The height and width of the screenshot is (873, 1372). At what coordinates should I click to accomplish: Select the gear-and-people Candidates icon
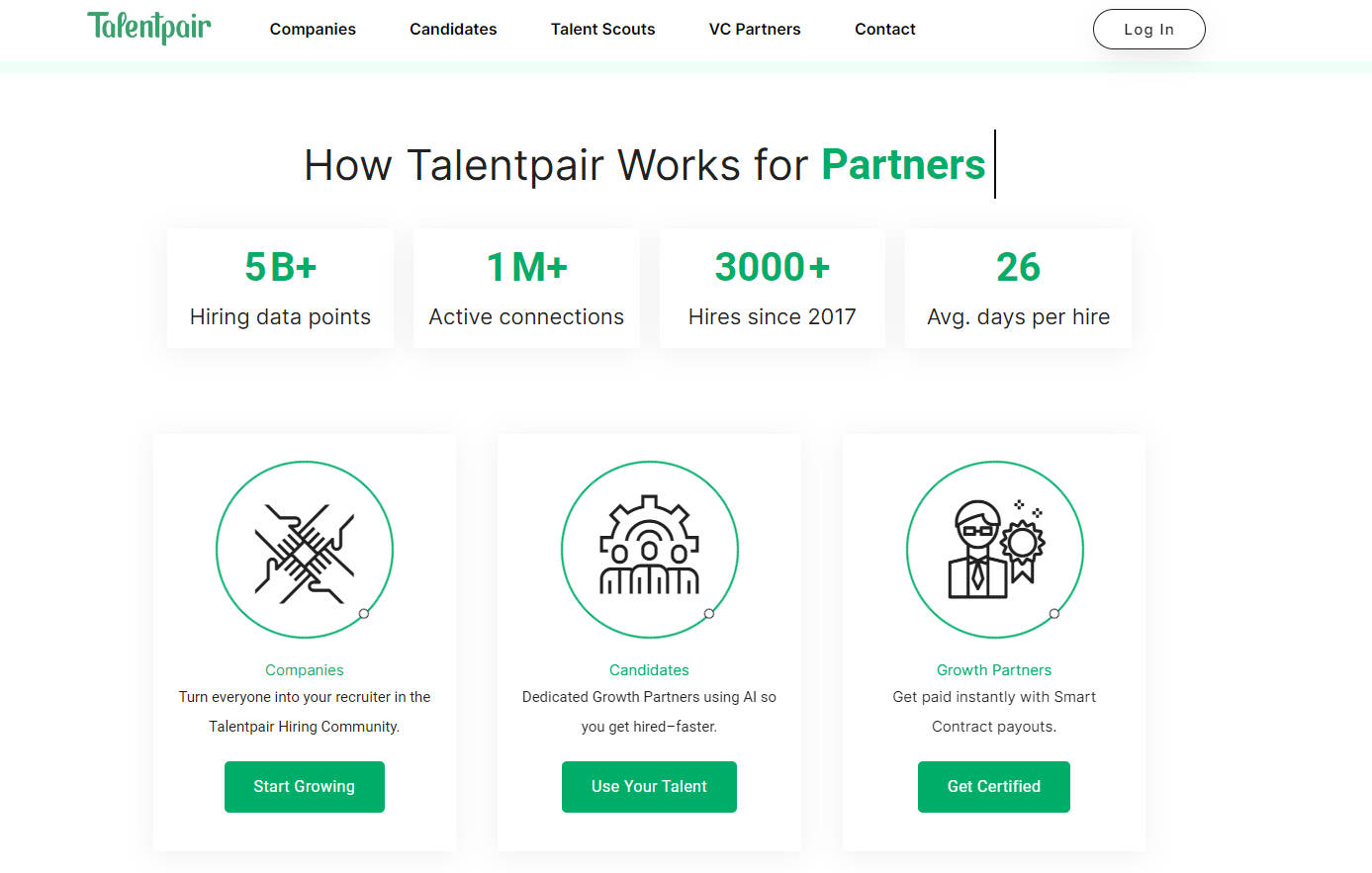[x=649, y=549]
